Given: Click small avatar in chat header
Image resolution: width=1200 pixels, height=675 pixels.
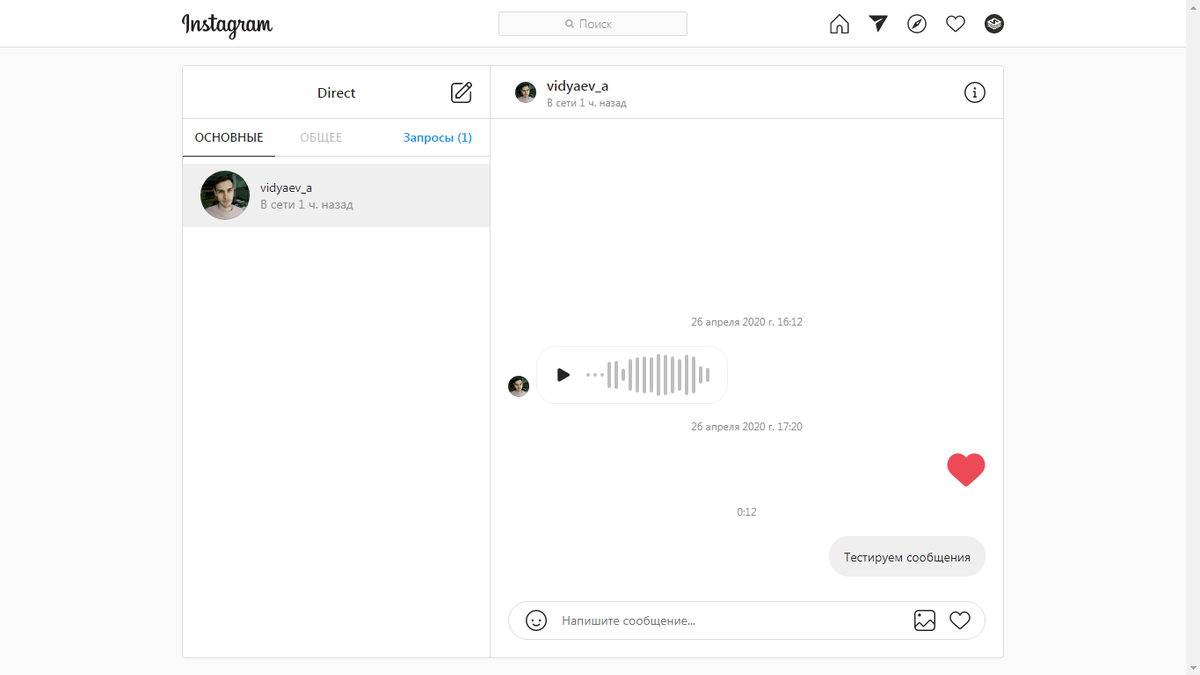Looking at the screenshot, I should click(526, 93).
